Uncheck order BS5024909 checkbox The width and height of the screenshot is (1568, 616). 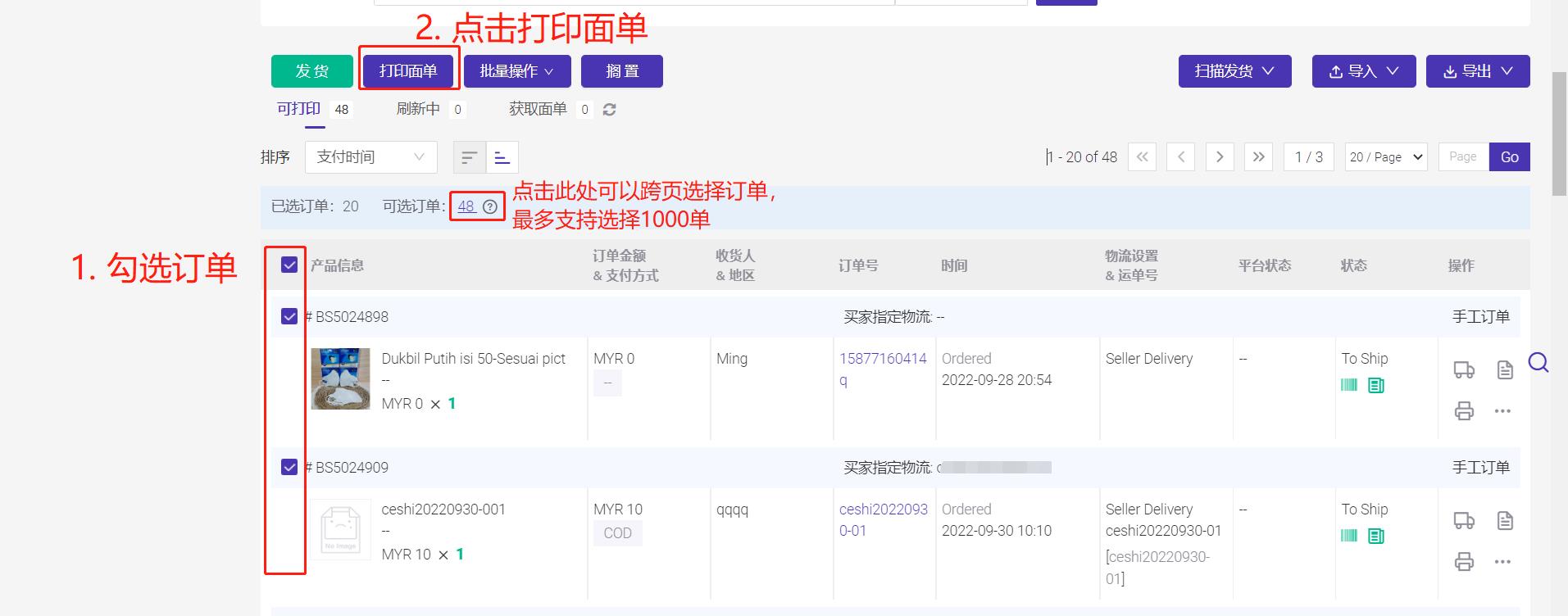(x=289, y=467)
